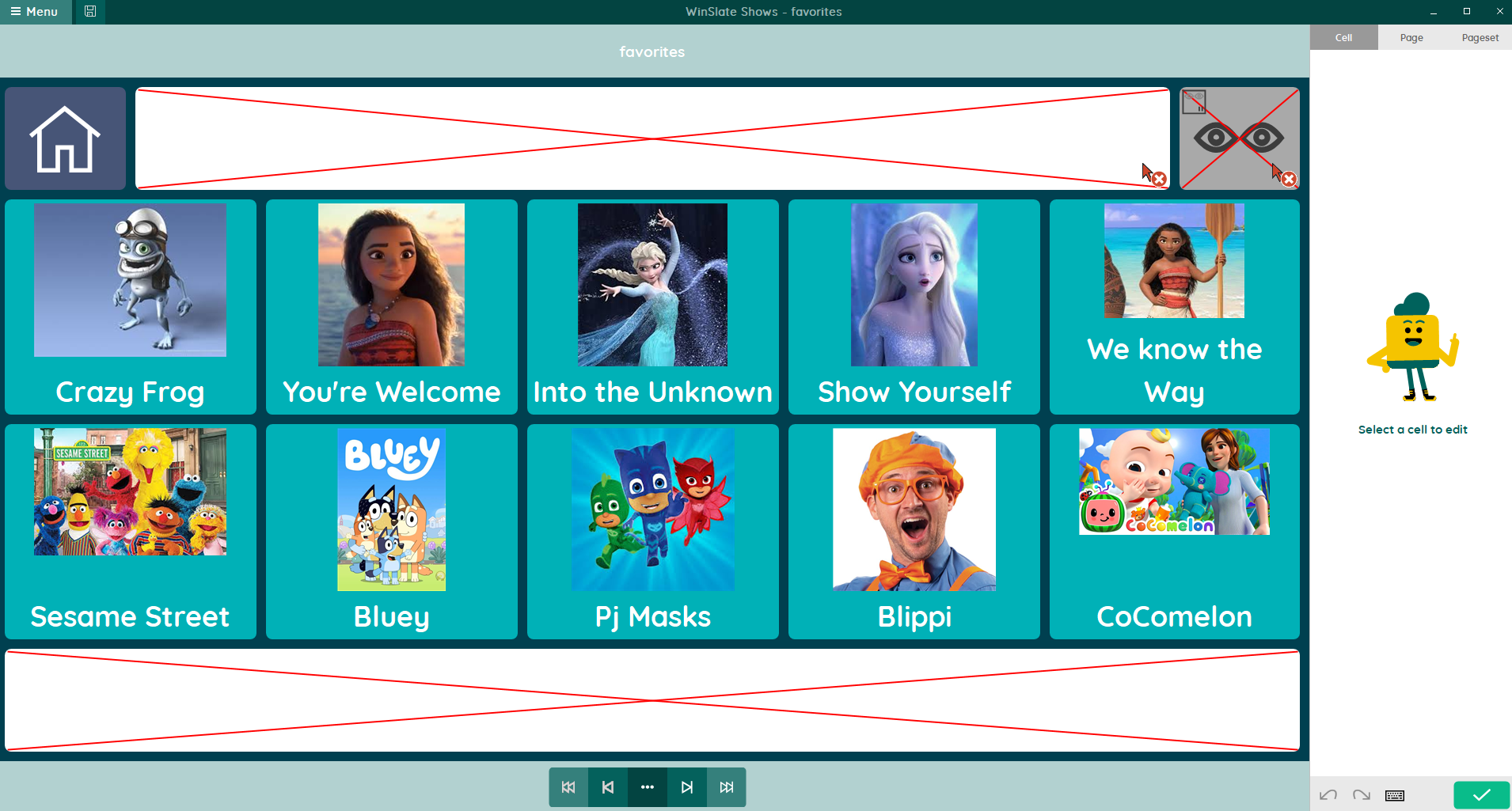Image resolution: width=1512 pixels, height=811 pixels.
Task: Select the Bluey cell
Action: (392, 532)
